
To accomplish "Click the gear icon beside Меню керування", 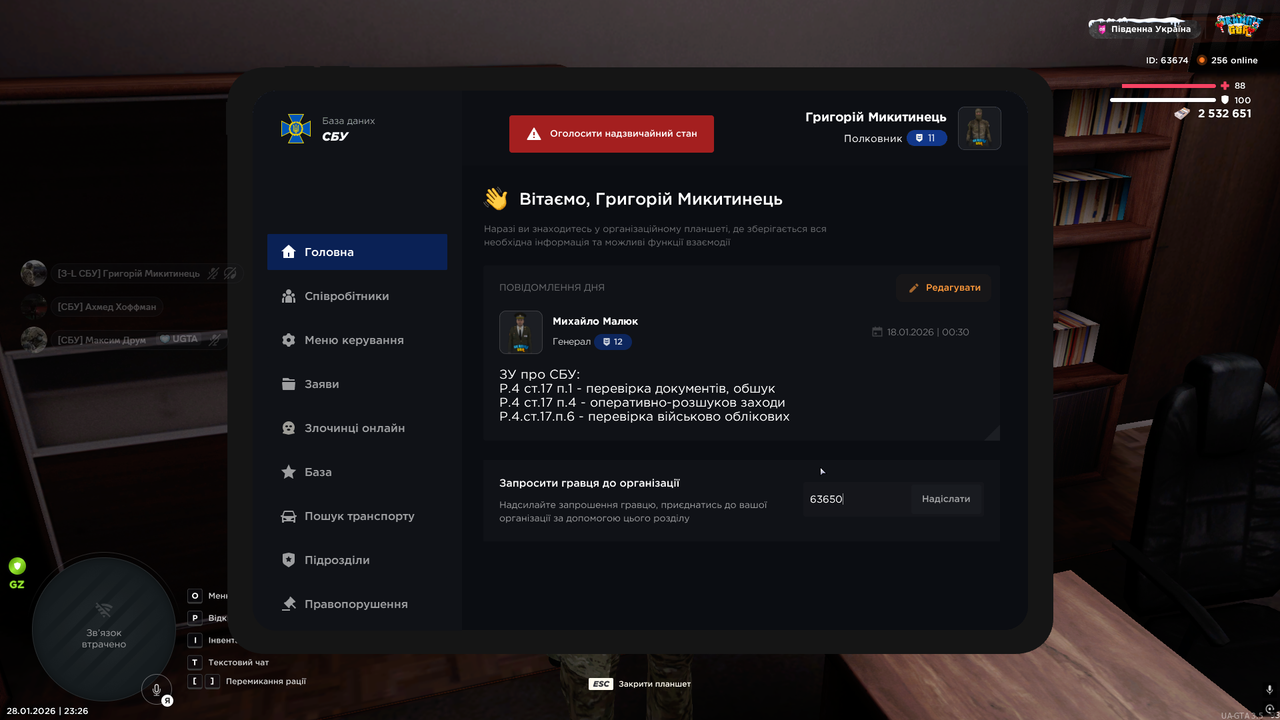I will point(289,340).
